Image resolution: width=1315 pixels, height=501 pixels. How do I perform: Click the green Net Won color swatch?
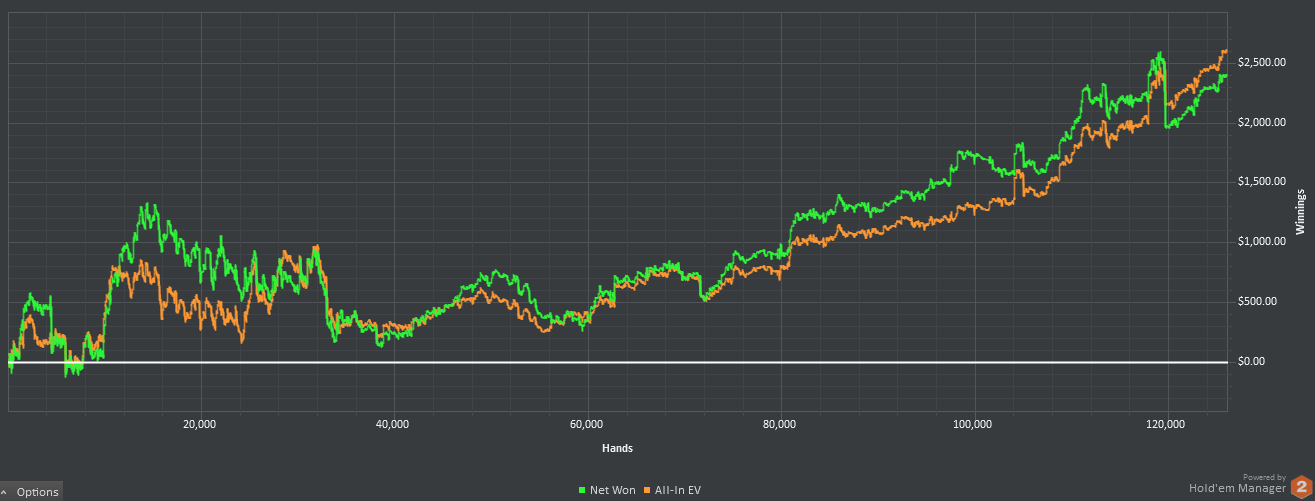pos(582,490)
